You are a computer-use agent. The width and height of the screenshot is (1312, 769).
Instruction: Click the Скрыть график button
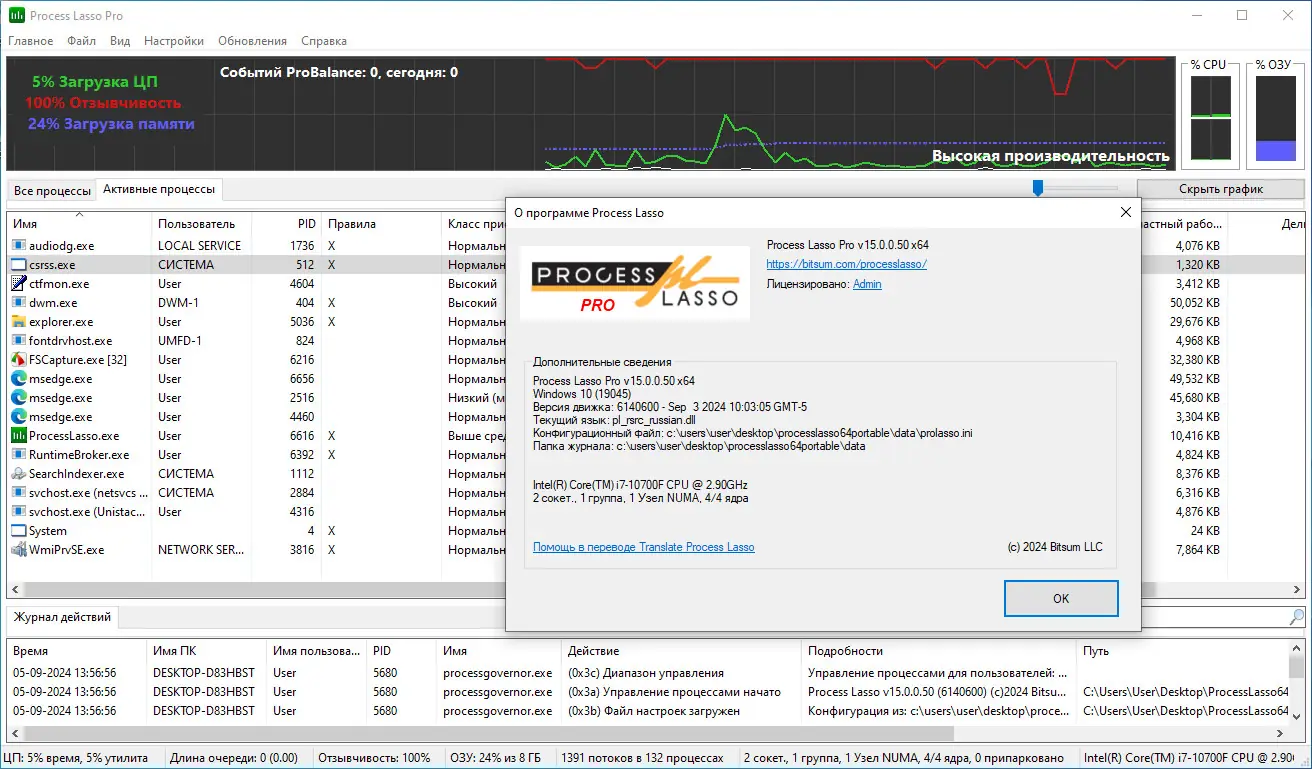coord(1221,189)
